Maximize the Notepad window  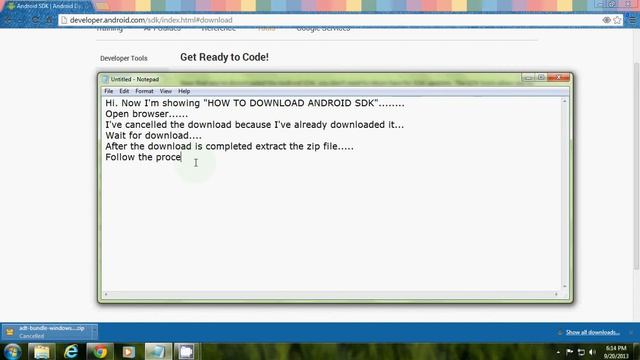[541, 77]
